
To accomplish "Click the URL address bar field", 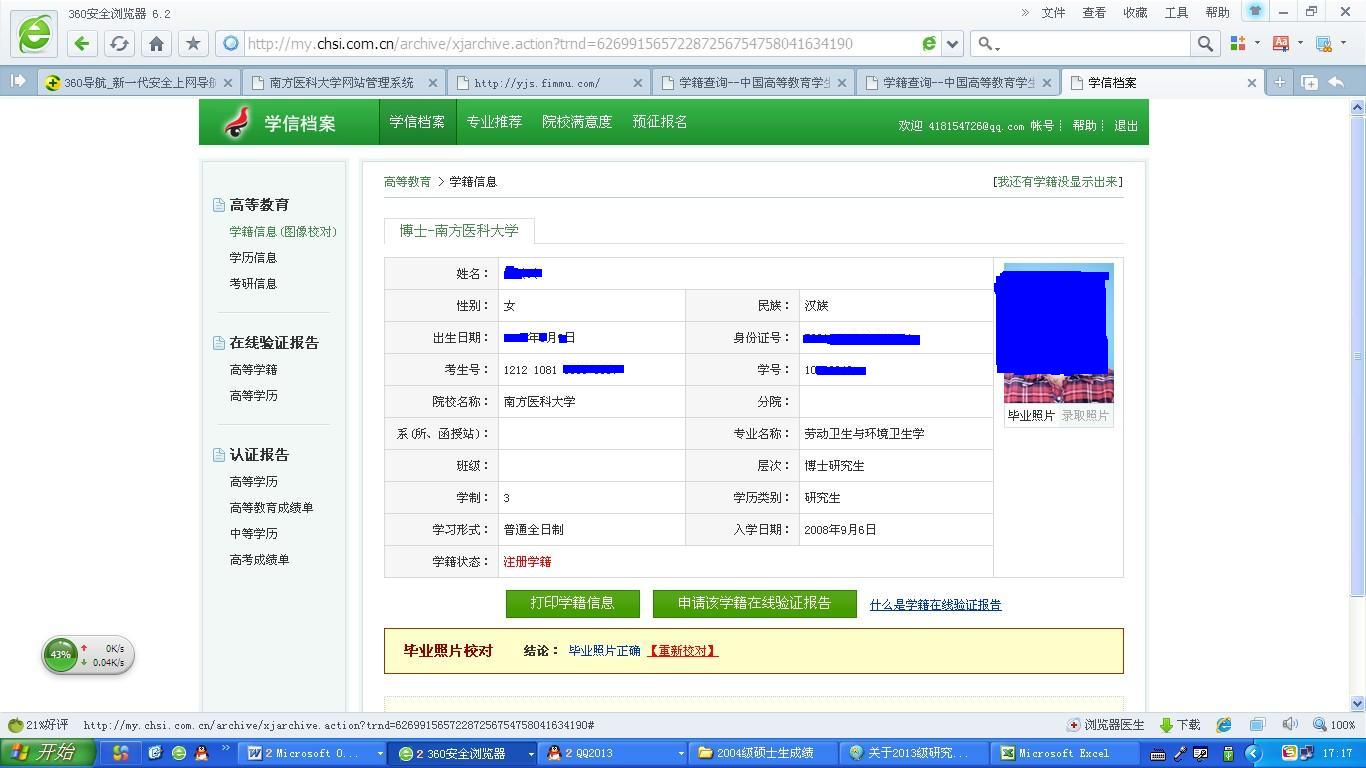I will pos(580,44).
